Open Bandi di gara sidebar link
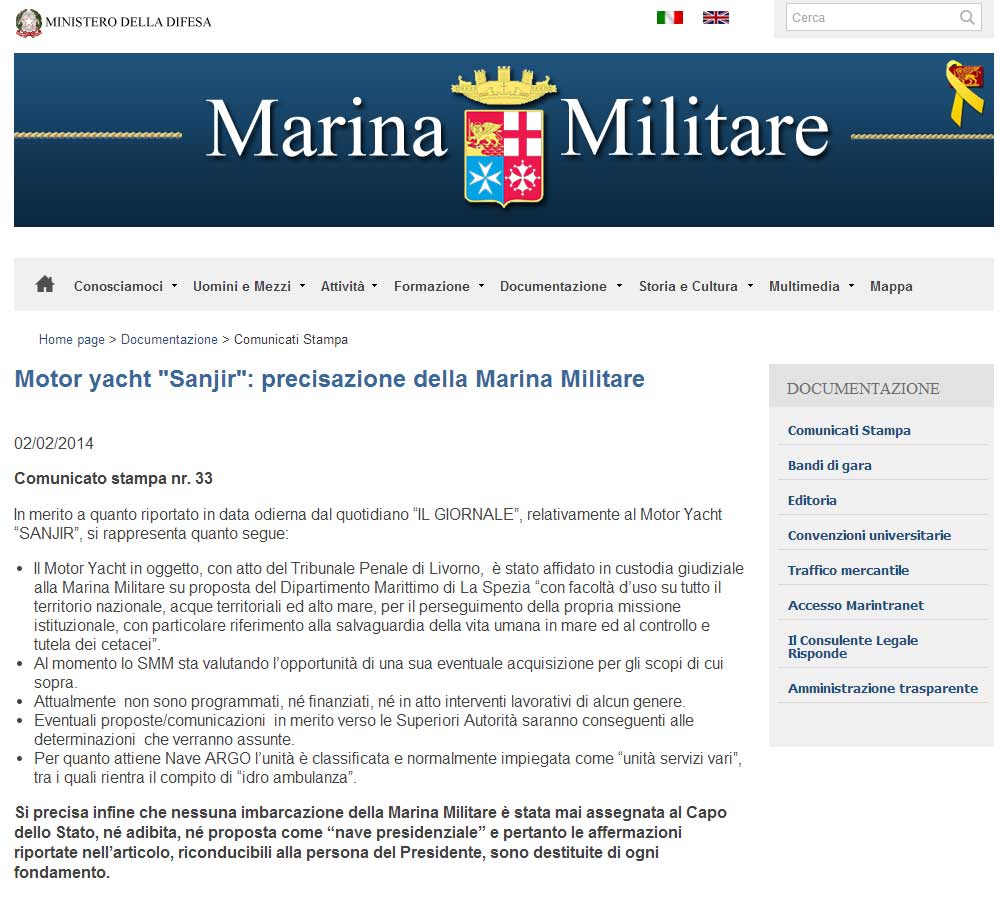Viewport: 1003px width, 902px height. [829, 465]
